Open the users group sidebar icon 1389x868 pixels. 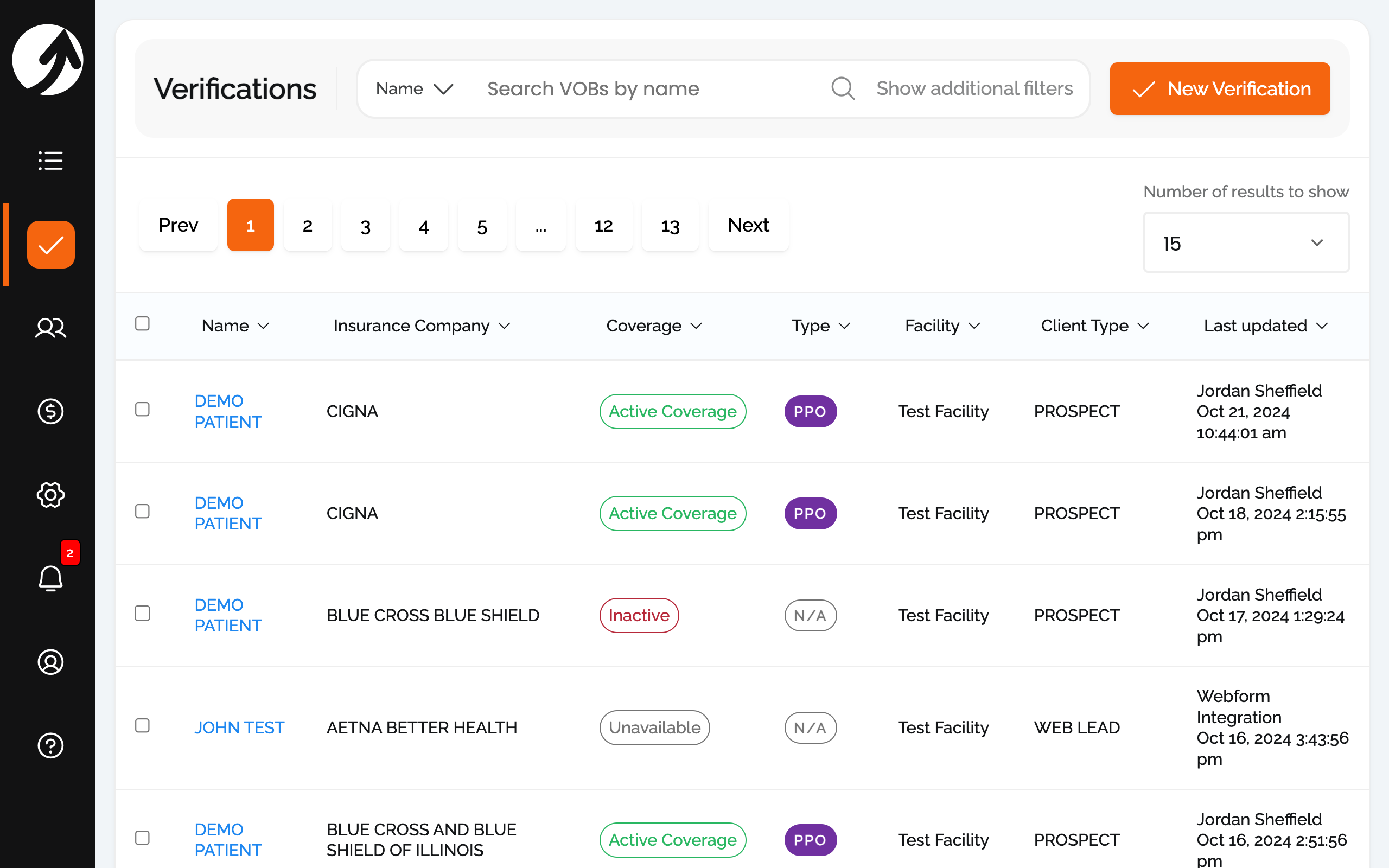click(50, 328)
